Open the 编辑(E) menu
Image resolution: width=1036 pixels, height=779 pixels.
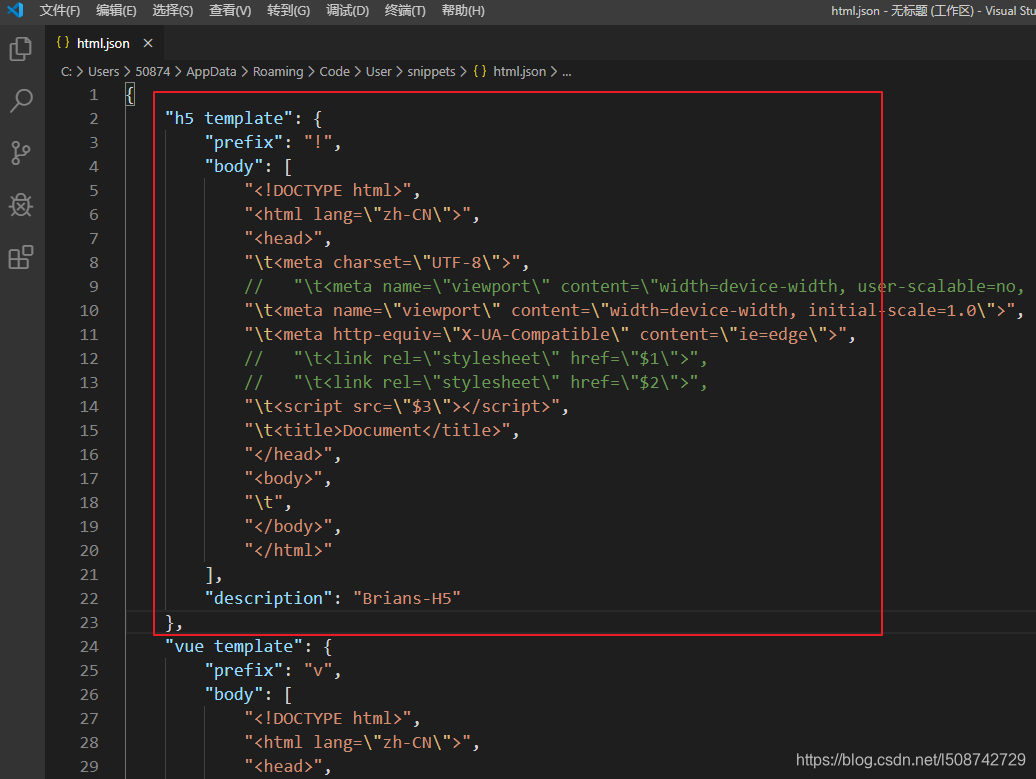click(116, 11)
